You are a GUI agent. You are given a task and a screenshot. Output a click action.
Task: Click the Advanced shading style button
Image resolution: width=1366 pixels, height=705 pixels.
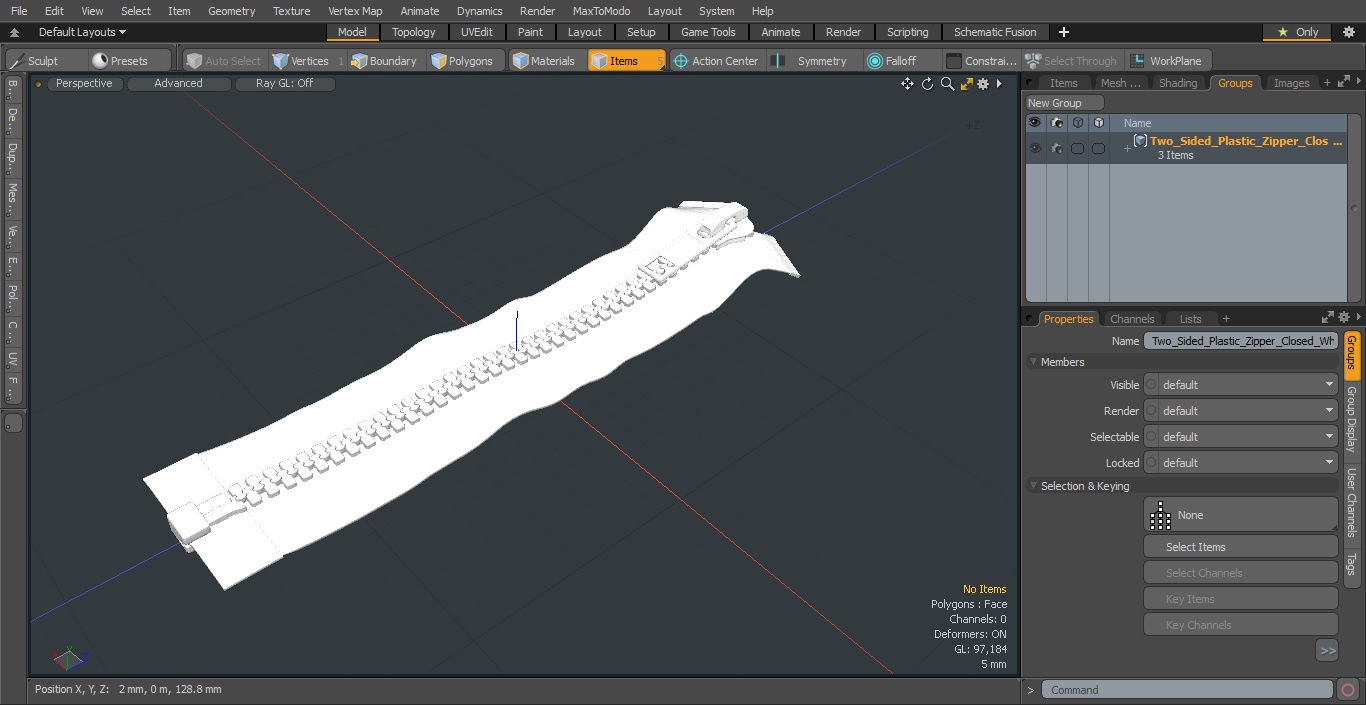[178, 84]
